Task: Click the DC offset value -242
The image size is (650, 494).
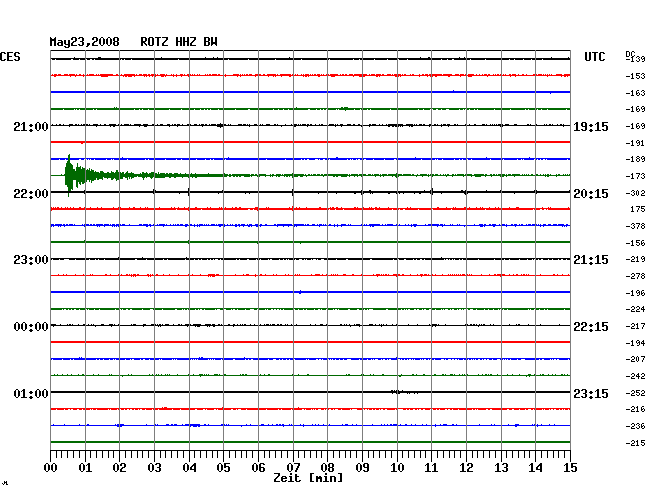Action: (635, 376)
